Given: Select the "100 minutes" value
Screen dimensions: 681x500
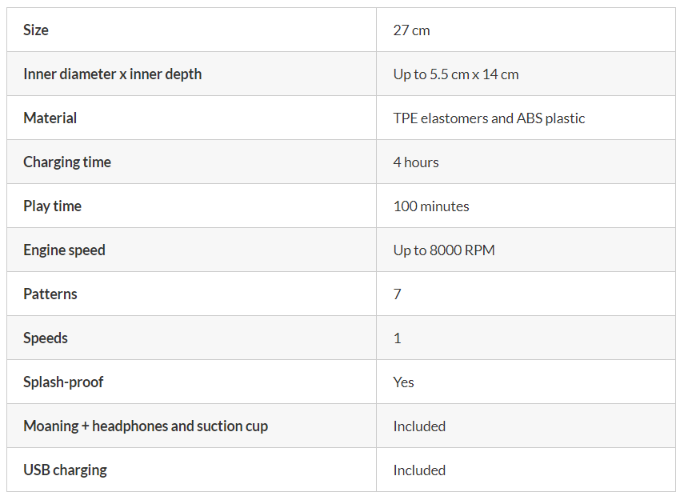Looking at the screenshot, I should 431,206.
